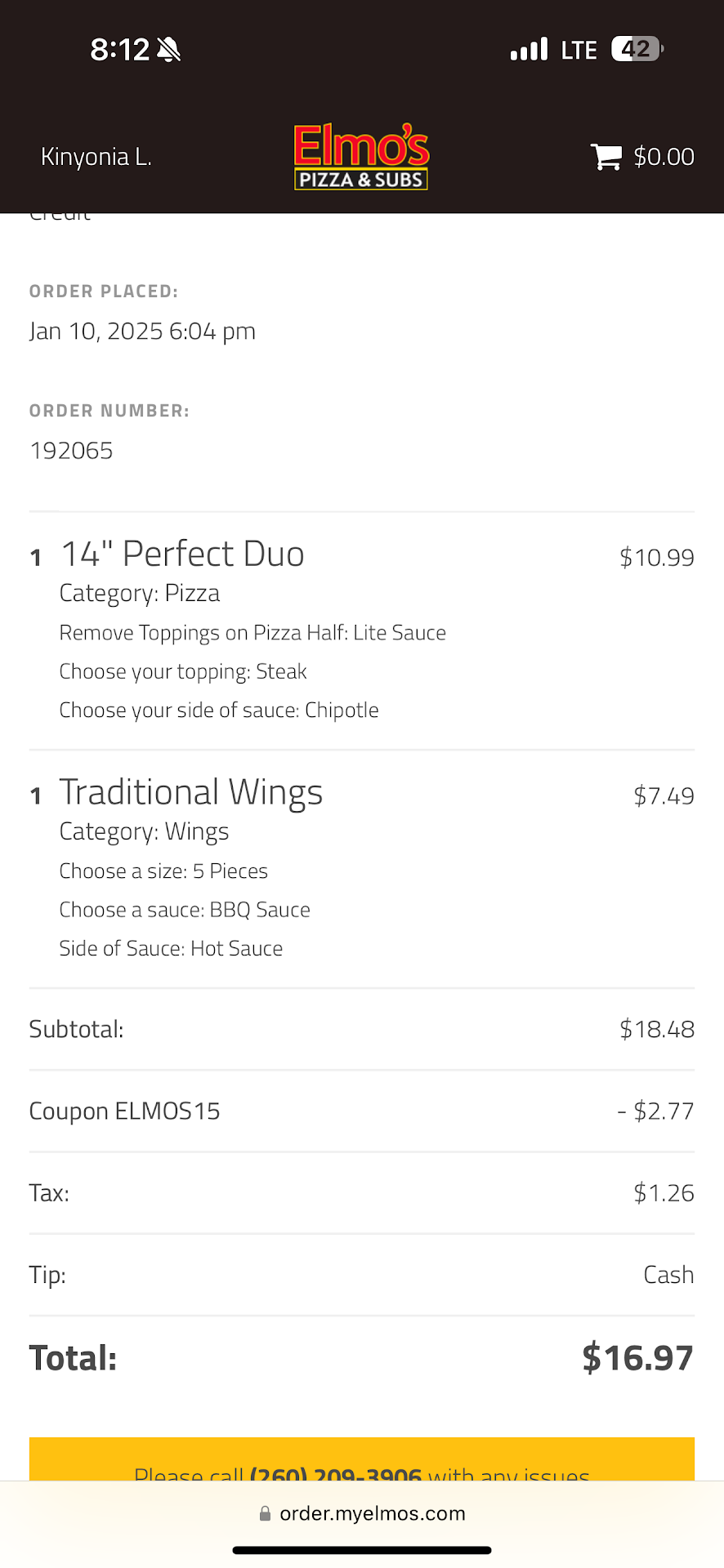
Task: Tap the LTE network indicator
Action: 579,50
